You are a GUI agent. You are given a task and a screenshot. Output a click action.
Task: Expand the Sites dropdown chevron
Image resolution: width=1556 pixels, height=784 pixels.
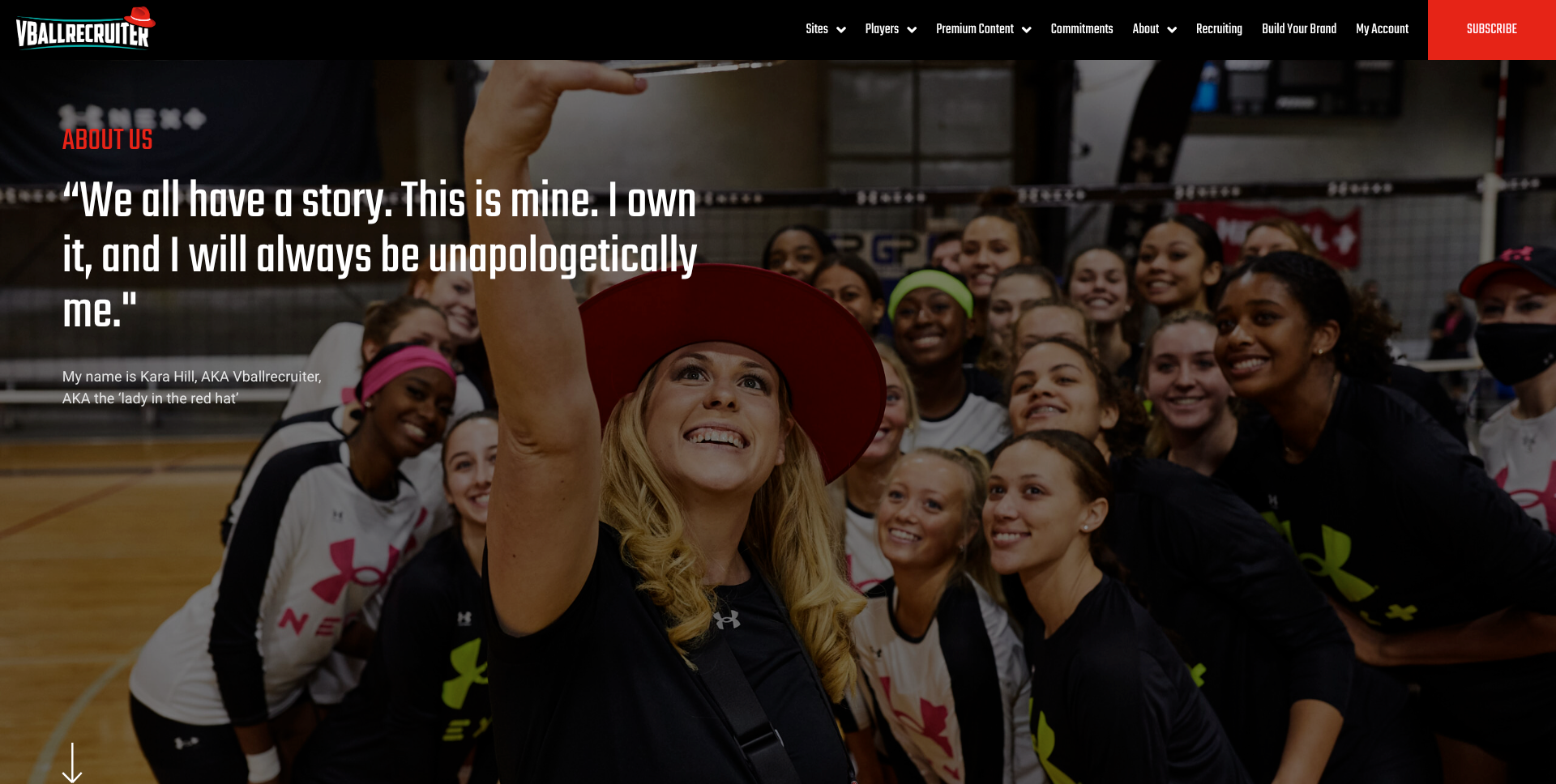[x=841, y=30]
